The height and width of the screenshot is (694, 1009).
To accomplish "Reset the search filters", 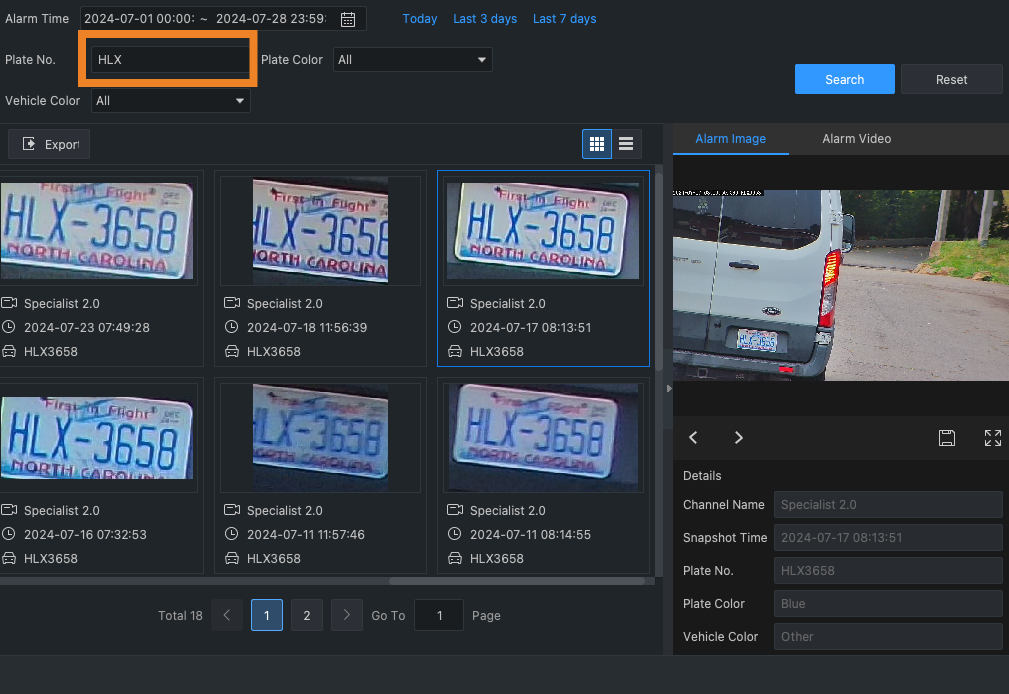I will click(951, 80).
